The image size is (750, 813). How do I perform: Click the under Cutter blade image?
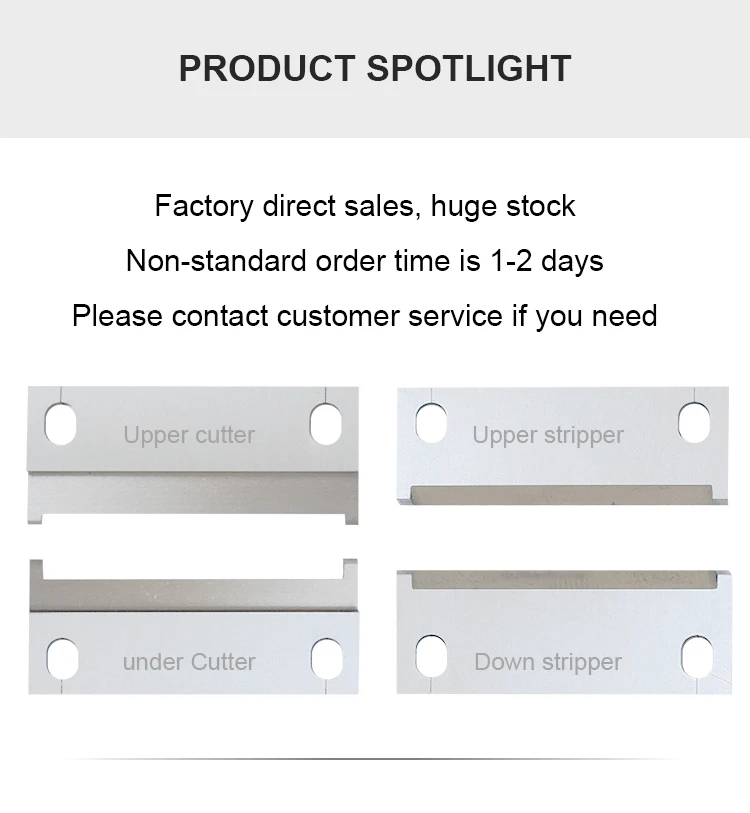tap(193, 626)
